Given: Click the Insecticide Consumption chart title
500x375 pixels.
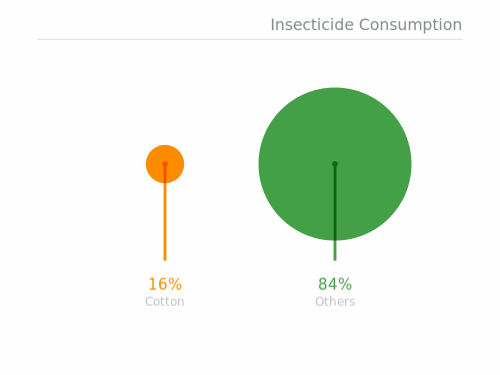Looking at the screenshot, I should 366,25.
